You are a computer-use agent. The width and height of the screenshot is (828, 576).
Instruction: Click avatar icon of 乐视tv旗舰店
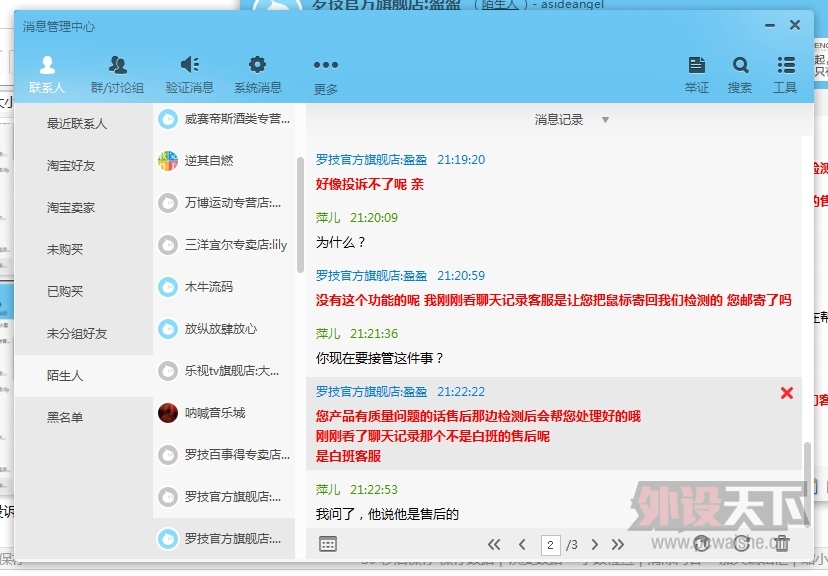click(x=168, y=371)
